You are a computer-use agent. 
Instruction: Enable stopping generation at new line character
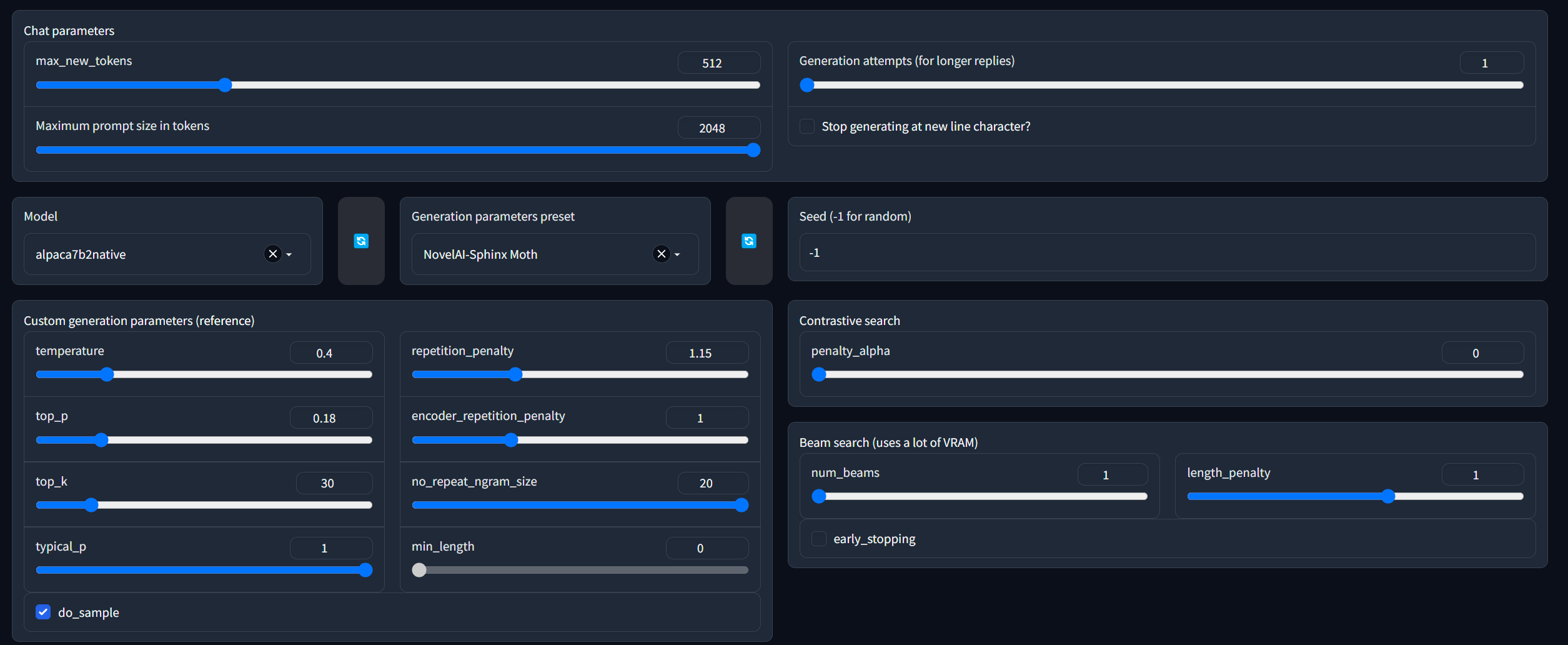[806, 126]
